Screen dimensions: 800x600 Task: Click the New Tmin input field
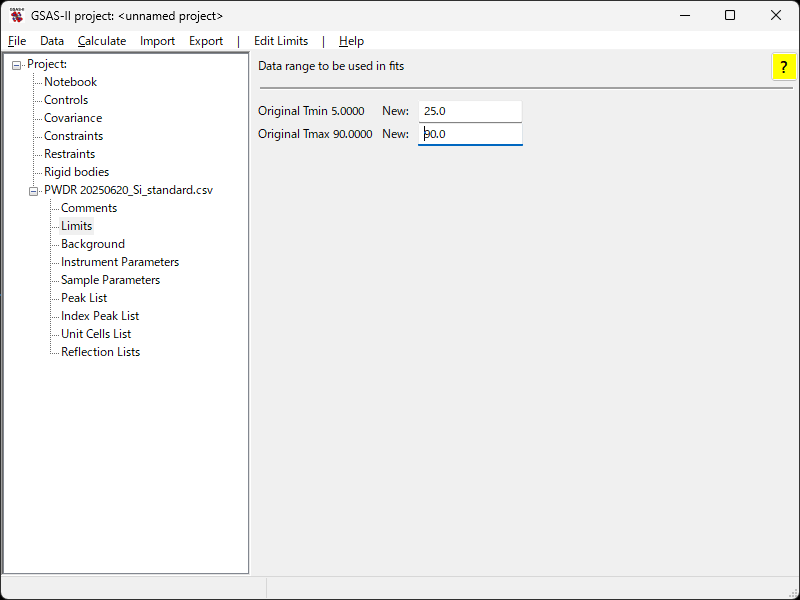click(x=470, y=112)
